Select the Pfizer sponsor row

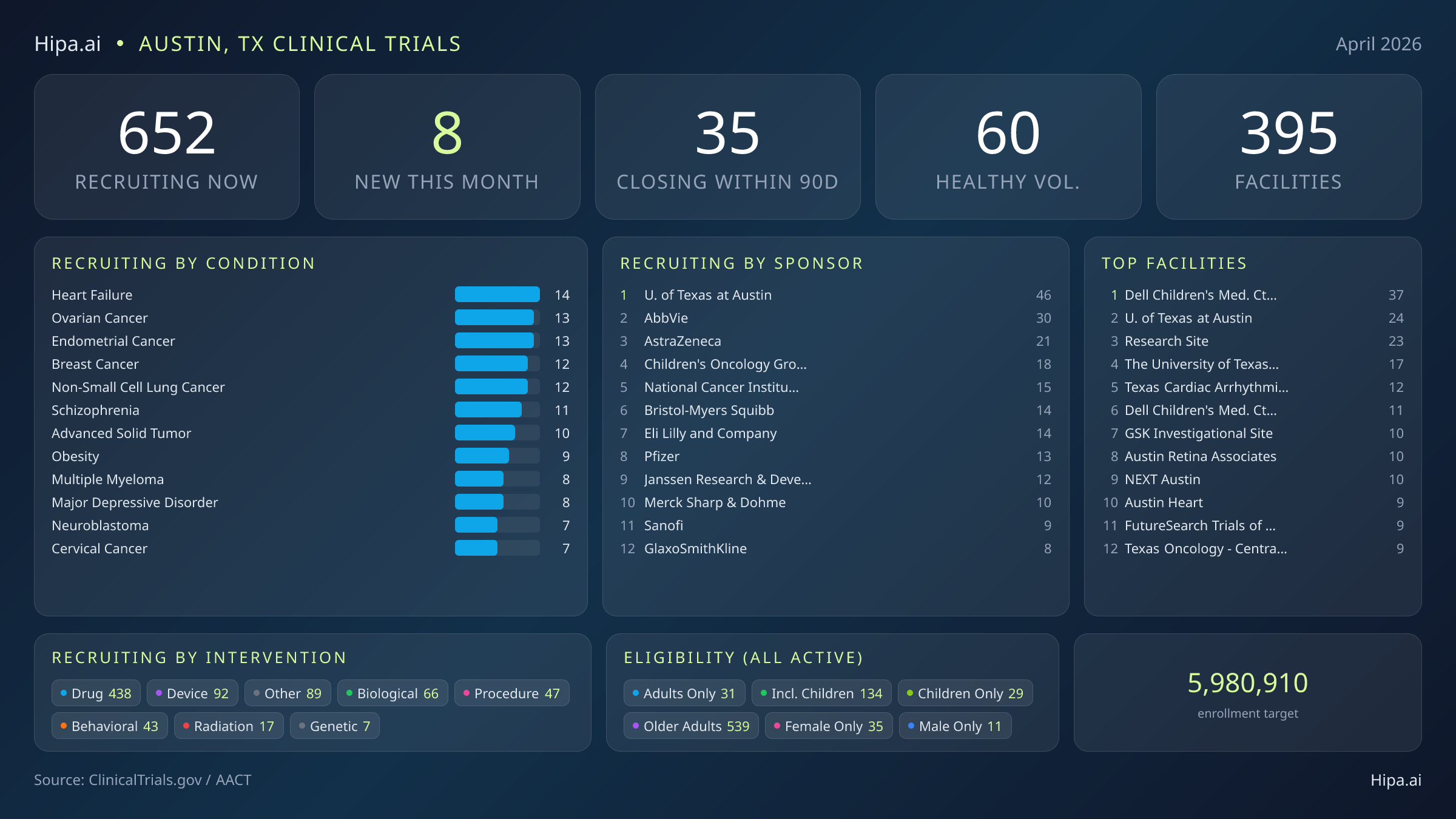[x=835, y=456]
